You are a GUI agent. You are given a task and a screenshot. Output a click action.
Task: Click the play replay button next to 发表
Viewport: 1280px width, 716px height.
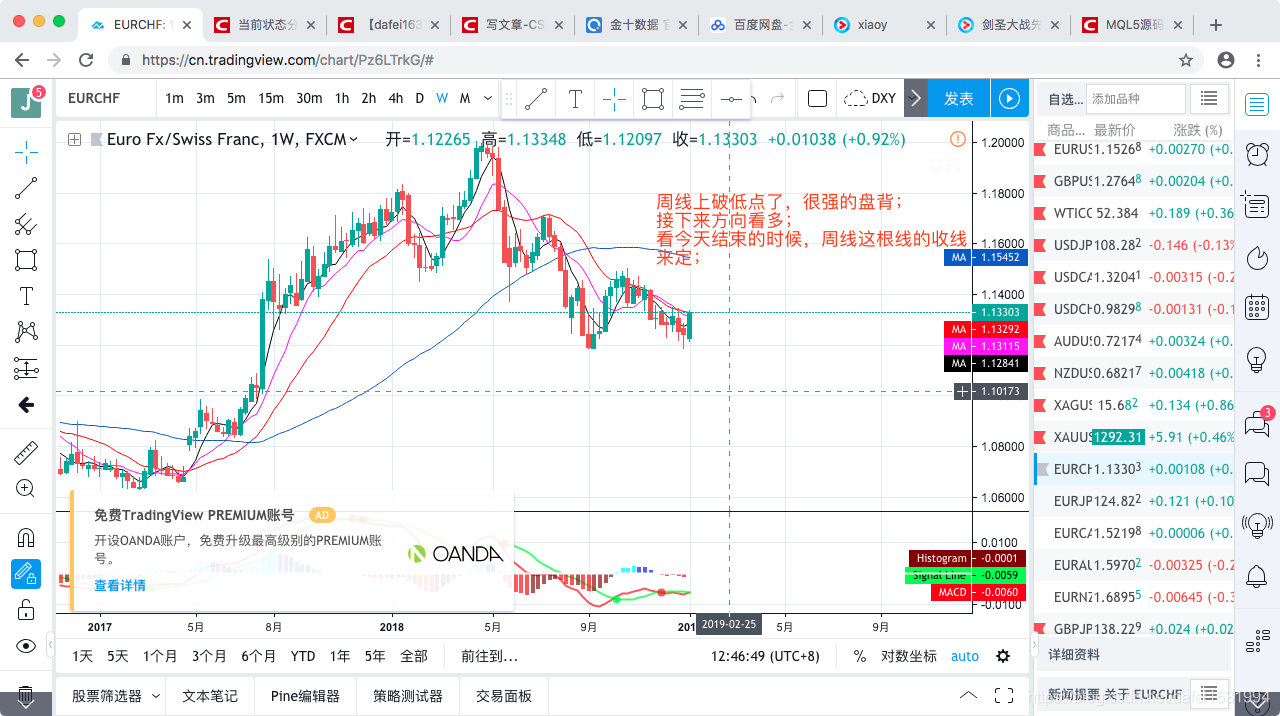click(1010, 98)
